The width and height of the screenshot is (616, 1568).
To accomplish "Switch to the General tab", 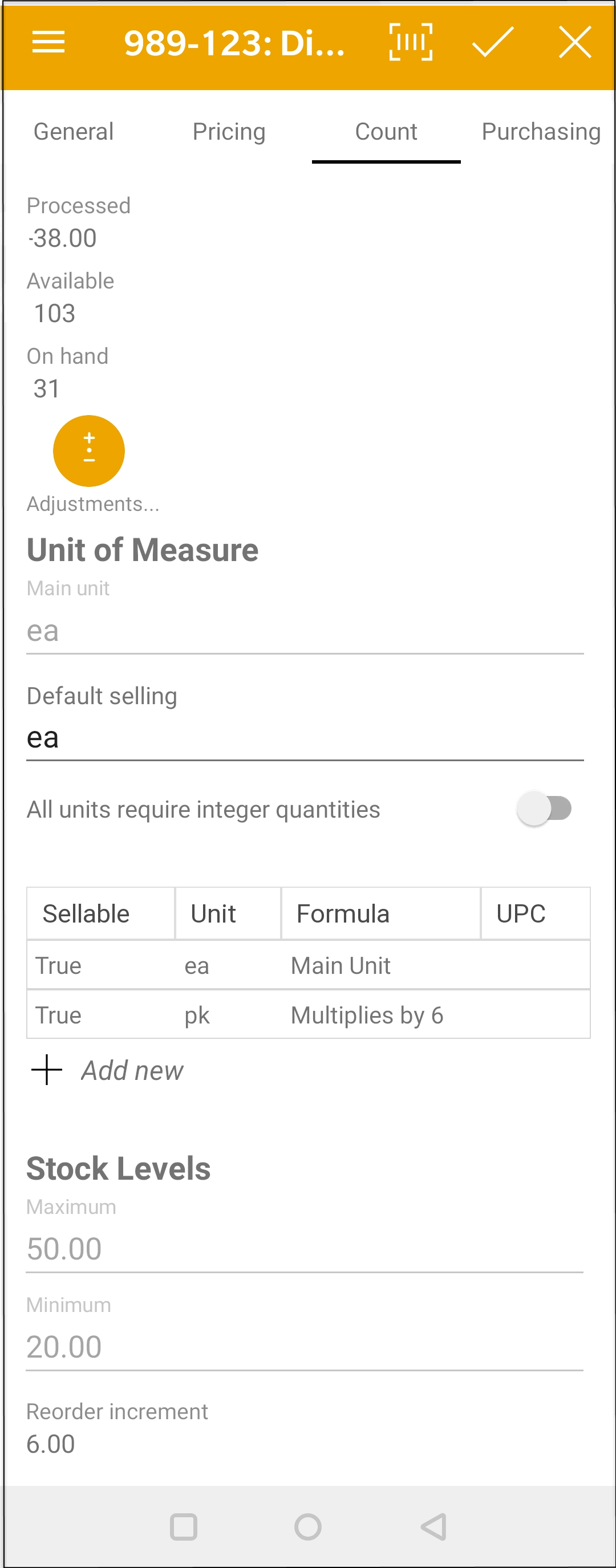I will 74,132.
